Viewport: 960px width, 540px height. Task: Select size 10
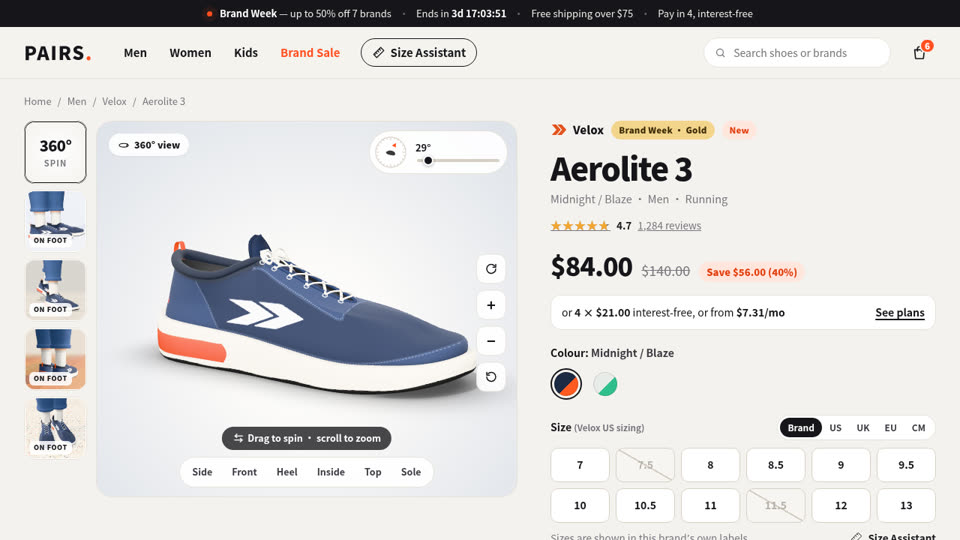[x=580, y=505]
